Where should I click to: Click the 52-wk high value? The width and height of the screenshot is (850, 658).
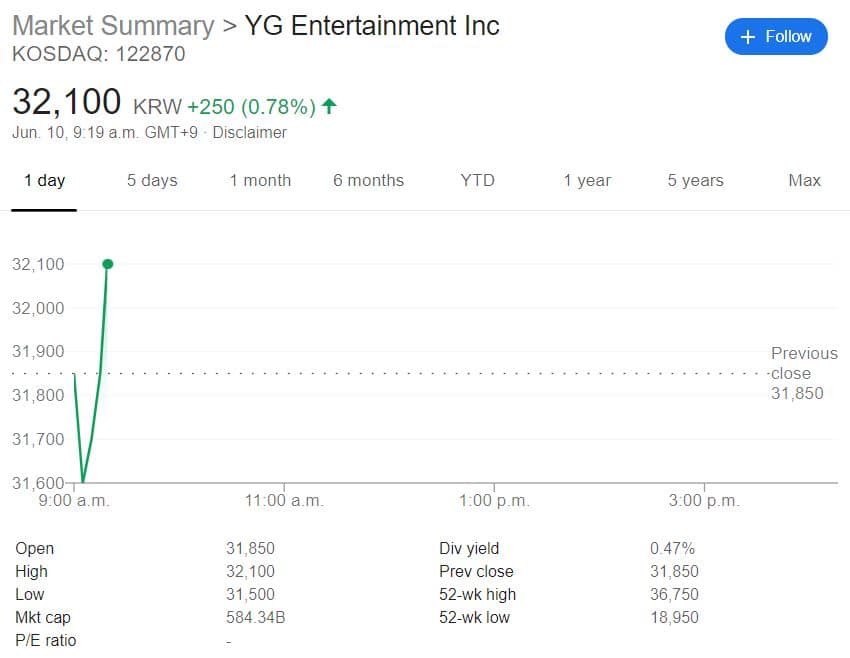[x=674, y=594]
